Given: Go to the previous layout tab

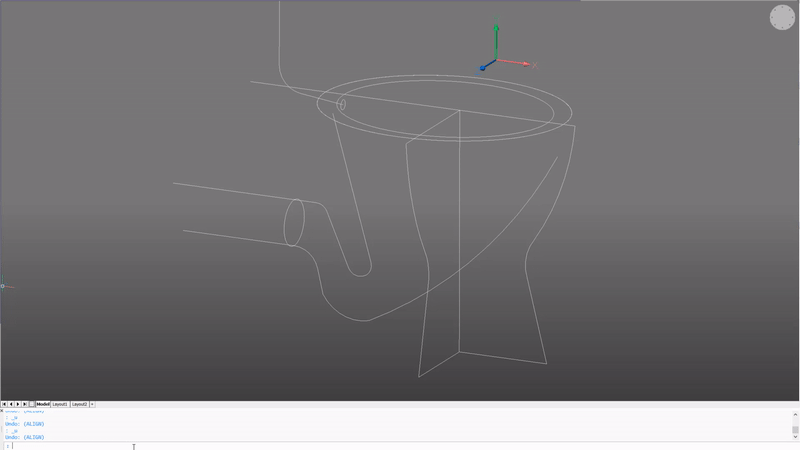Looking at the screenshot, I should (11, 404).
